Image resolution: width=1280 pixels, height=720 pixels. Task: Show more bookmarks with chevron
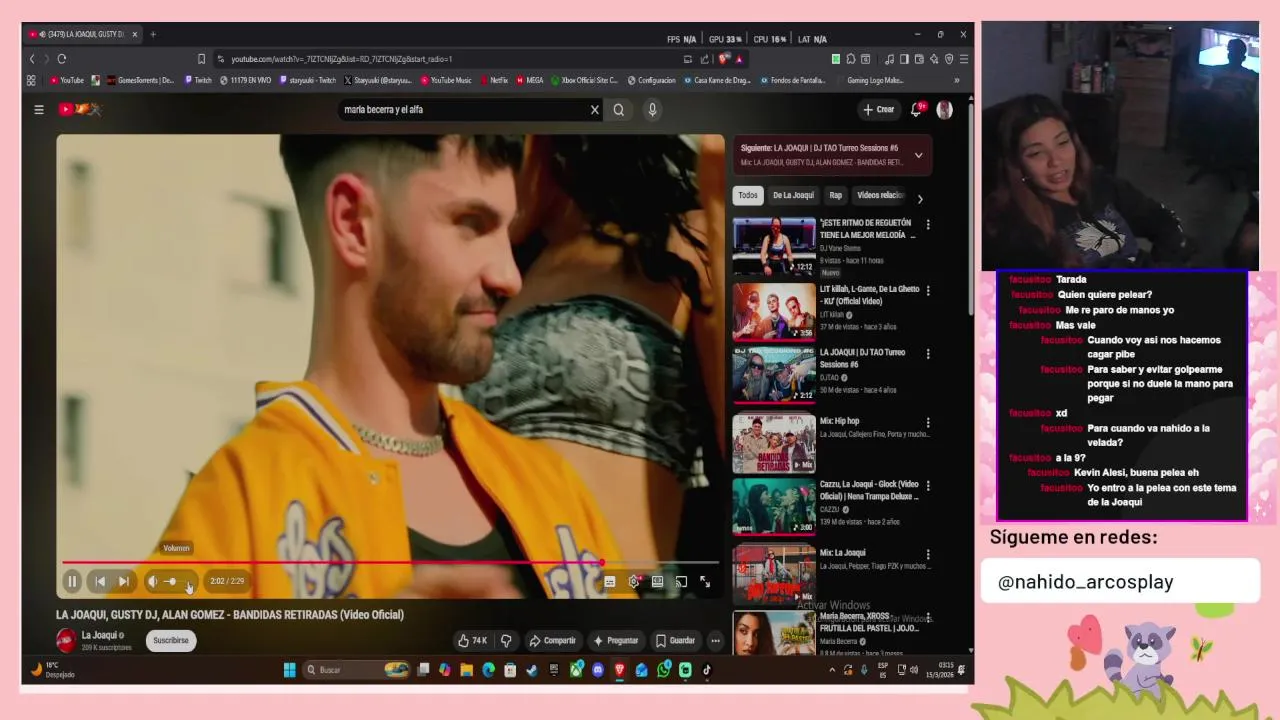pos(957,80)
